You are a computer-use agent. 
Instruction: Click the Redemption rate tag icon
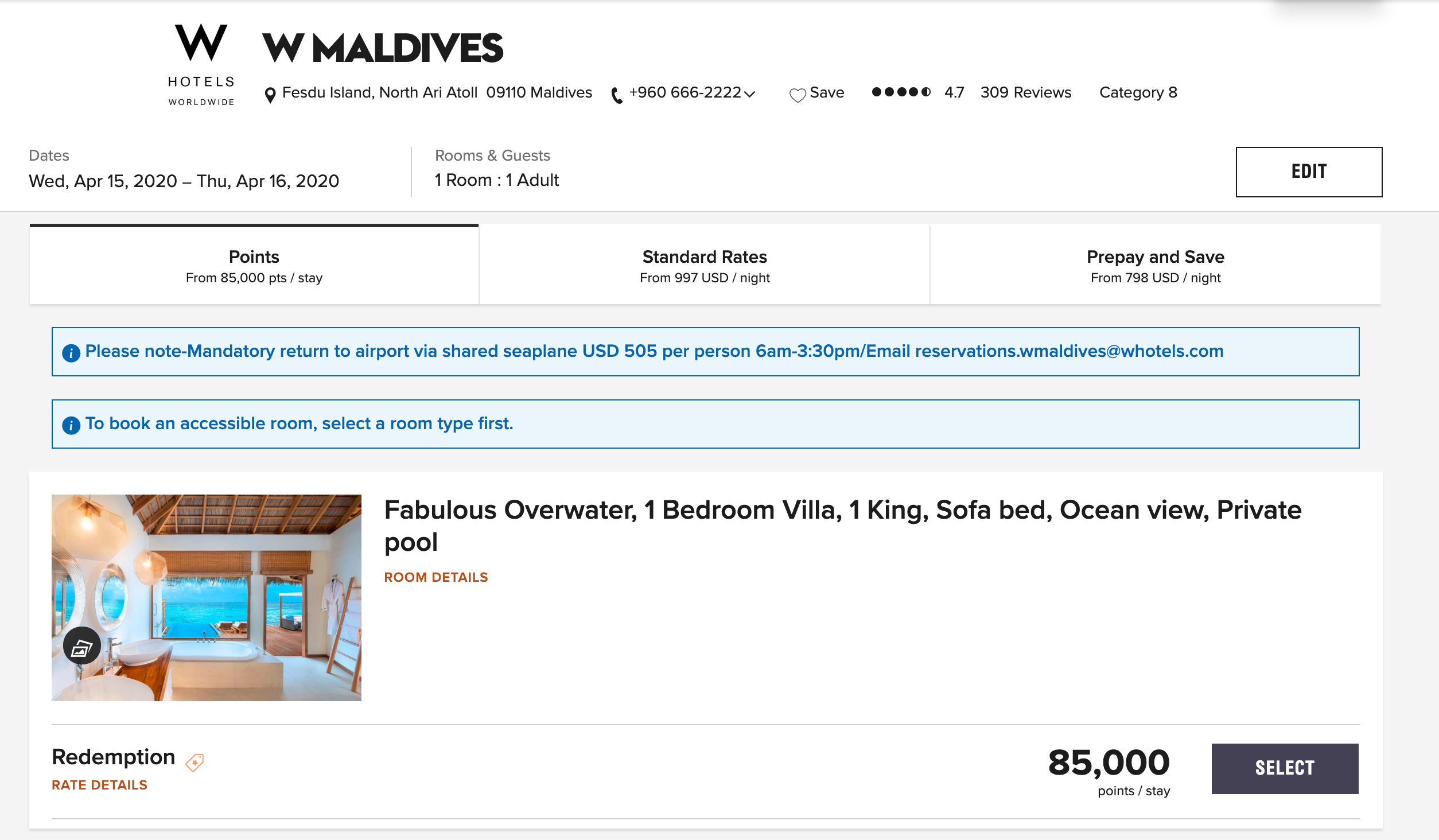pyautogui.click(x=195, y=762)
